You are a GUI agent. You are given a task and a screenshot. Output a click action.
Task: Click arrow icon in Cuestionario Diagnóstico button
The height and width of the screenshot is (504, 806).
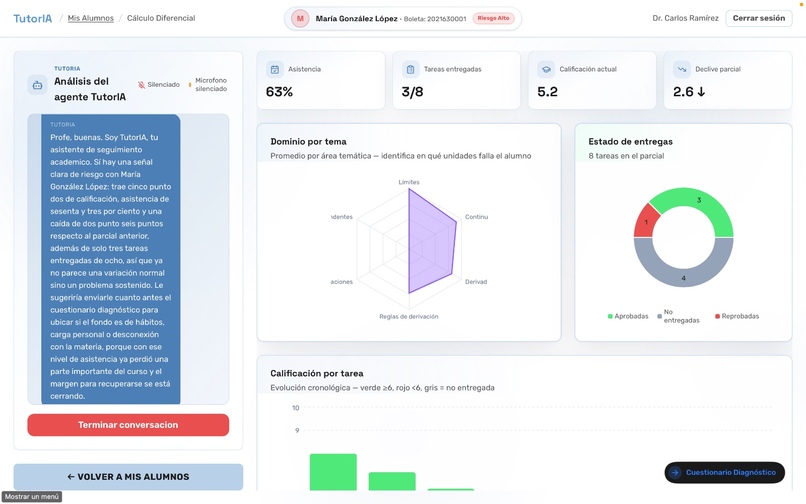[675, 472]
